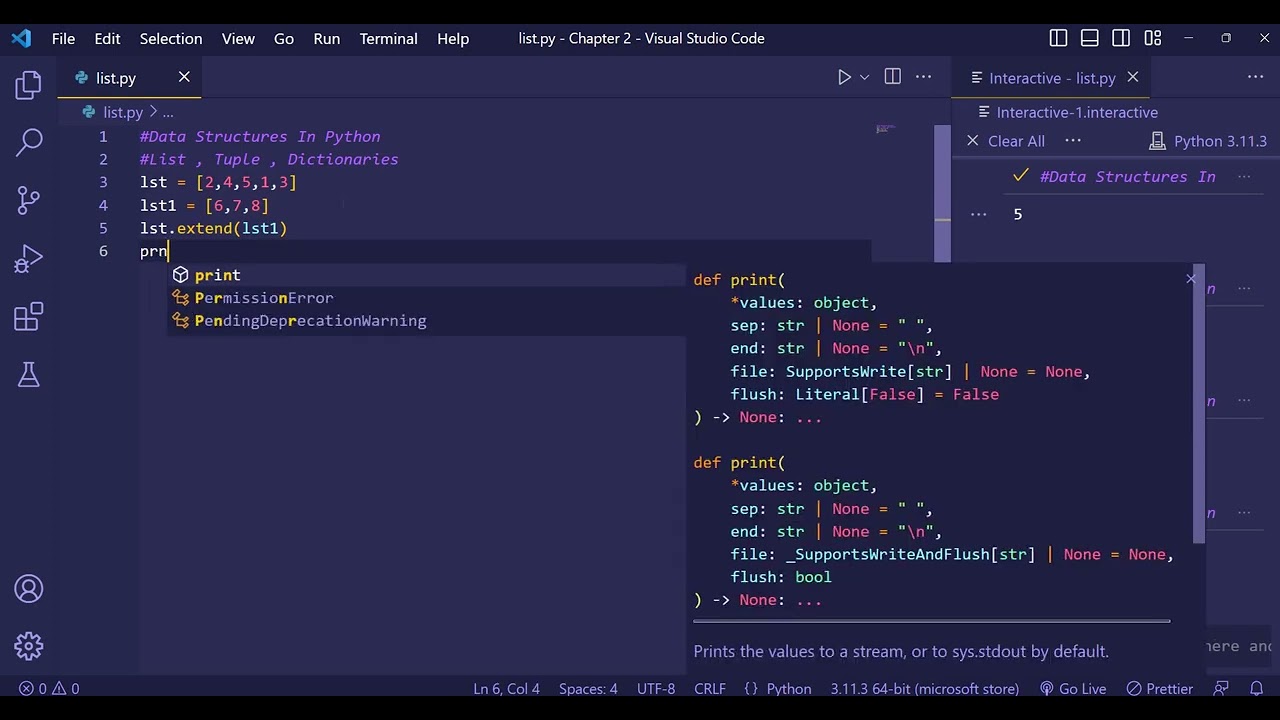1280x720 pixels.
Task: Click VS Code logo icon in title bar
Action: pos(21,38)
